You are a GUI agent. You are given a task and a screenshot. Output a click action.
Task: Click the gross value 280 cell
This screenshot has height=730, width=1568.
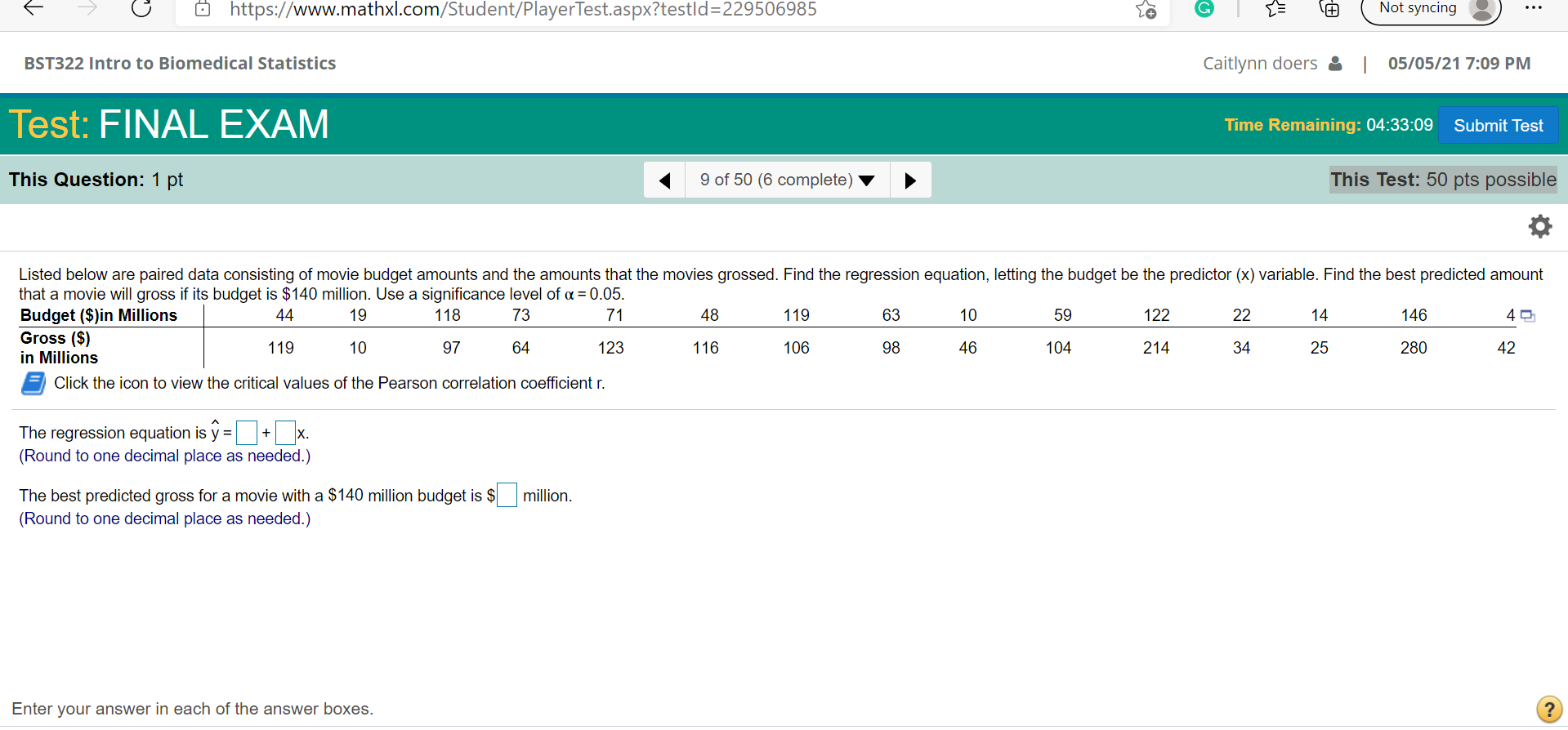pyautogui.click(x=1414, y=348)
